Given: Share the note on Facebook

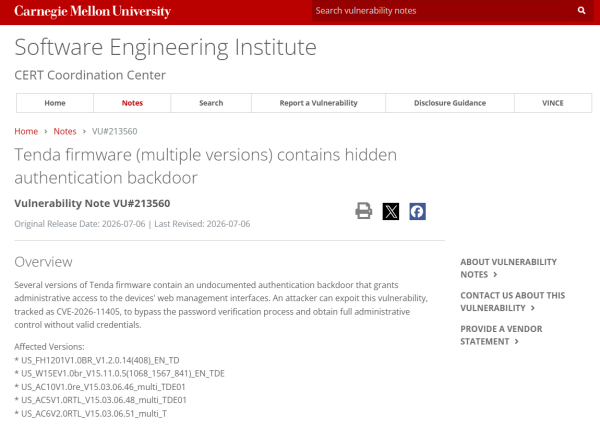Looking at the screenshot, I should (417, 211).
